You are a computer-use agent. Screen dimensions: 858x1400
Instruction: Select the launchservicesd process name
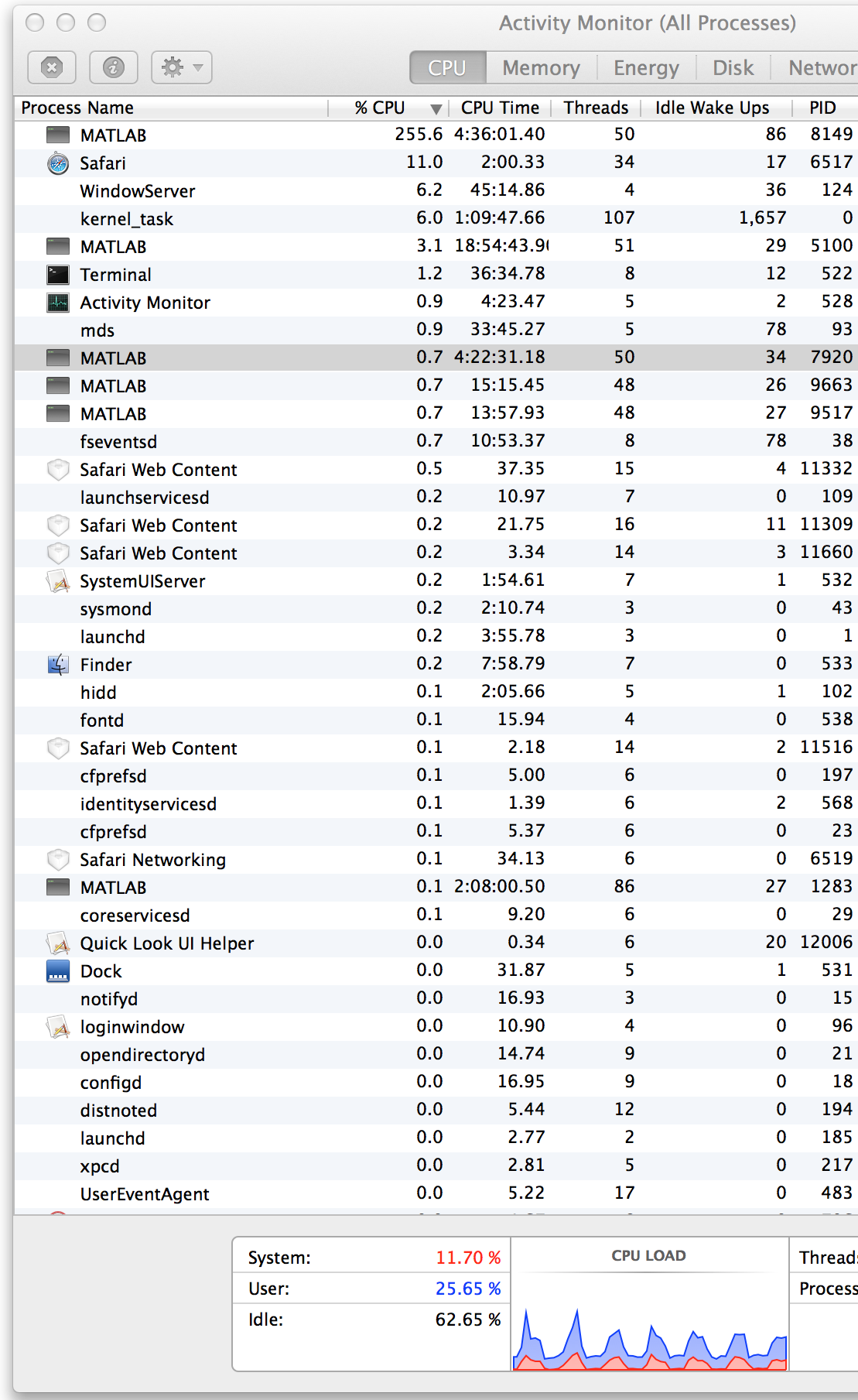(x=145, y=498)
